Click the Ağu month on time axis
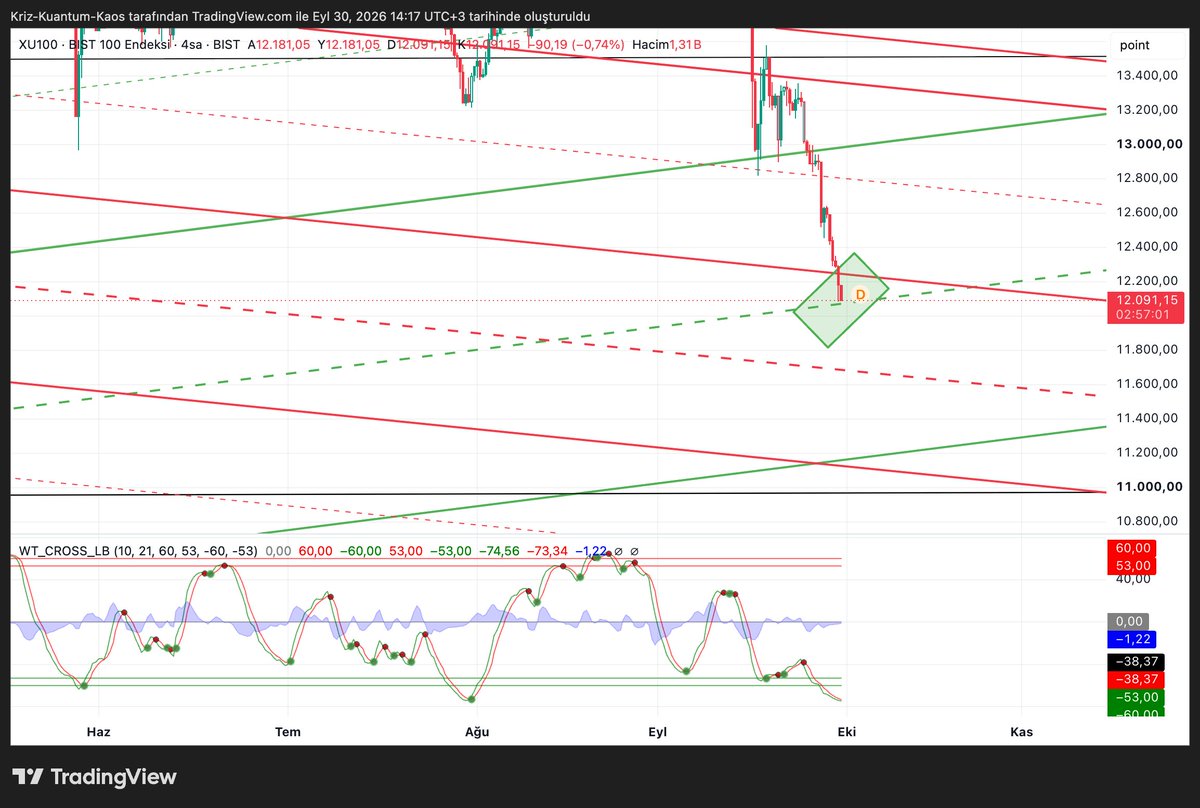Viewport: 1200px width, 808px height. pyautogui.click(x=477, y=732)
